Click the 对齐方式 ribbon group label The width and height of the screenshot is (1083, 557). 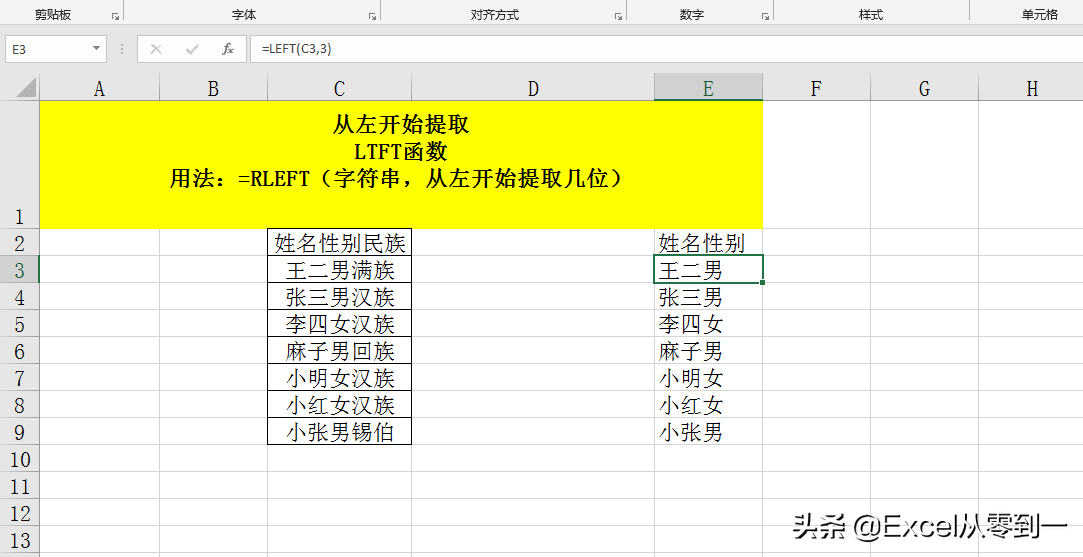(x=495, y=15)
